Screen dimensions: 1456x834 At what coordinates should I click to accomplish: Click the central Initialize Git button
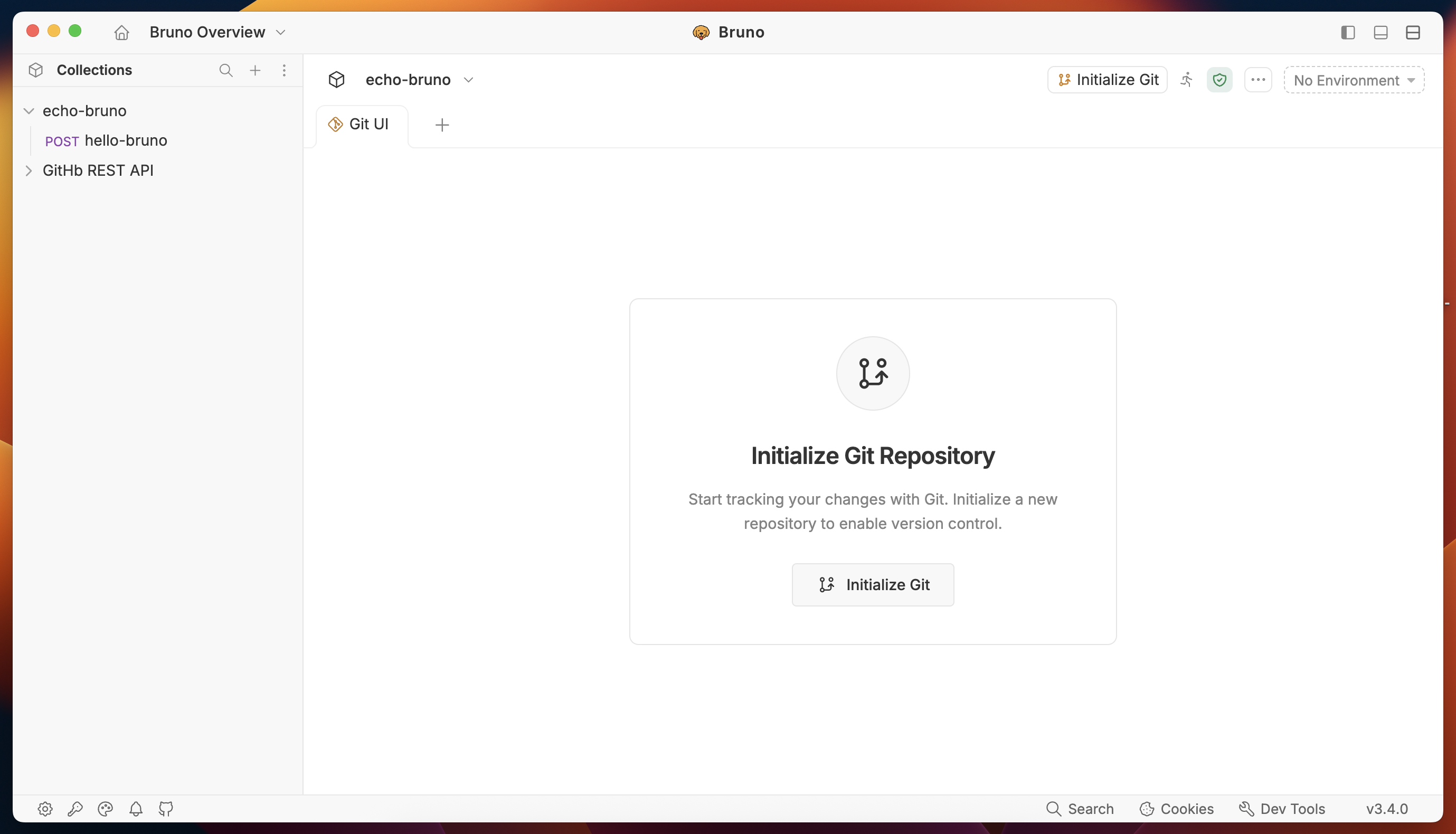click(x=872, y=584)
